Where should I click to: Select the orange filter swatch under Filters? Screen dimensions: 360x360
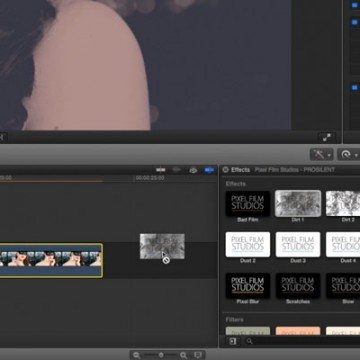pos(298,331)
